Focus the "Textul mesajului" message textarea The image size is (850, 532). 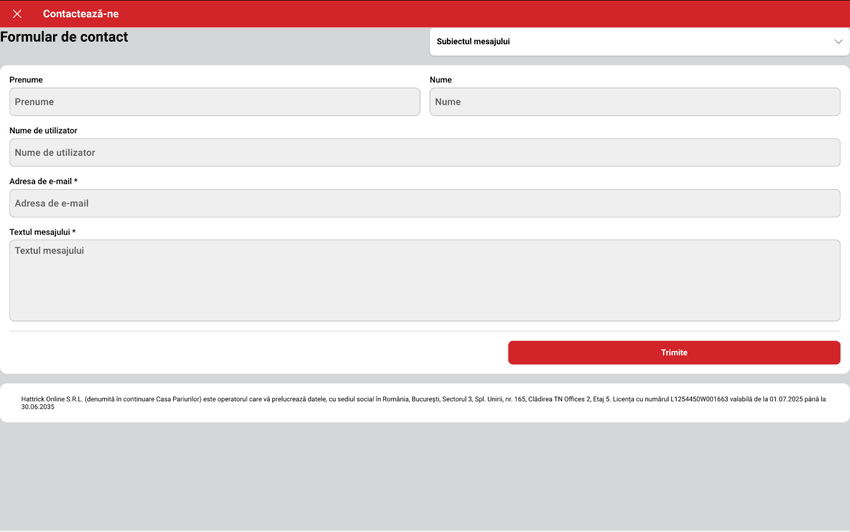click(424, 280)
